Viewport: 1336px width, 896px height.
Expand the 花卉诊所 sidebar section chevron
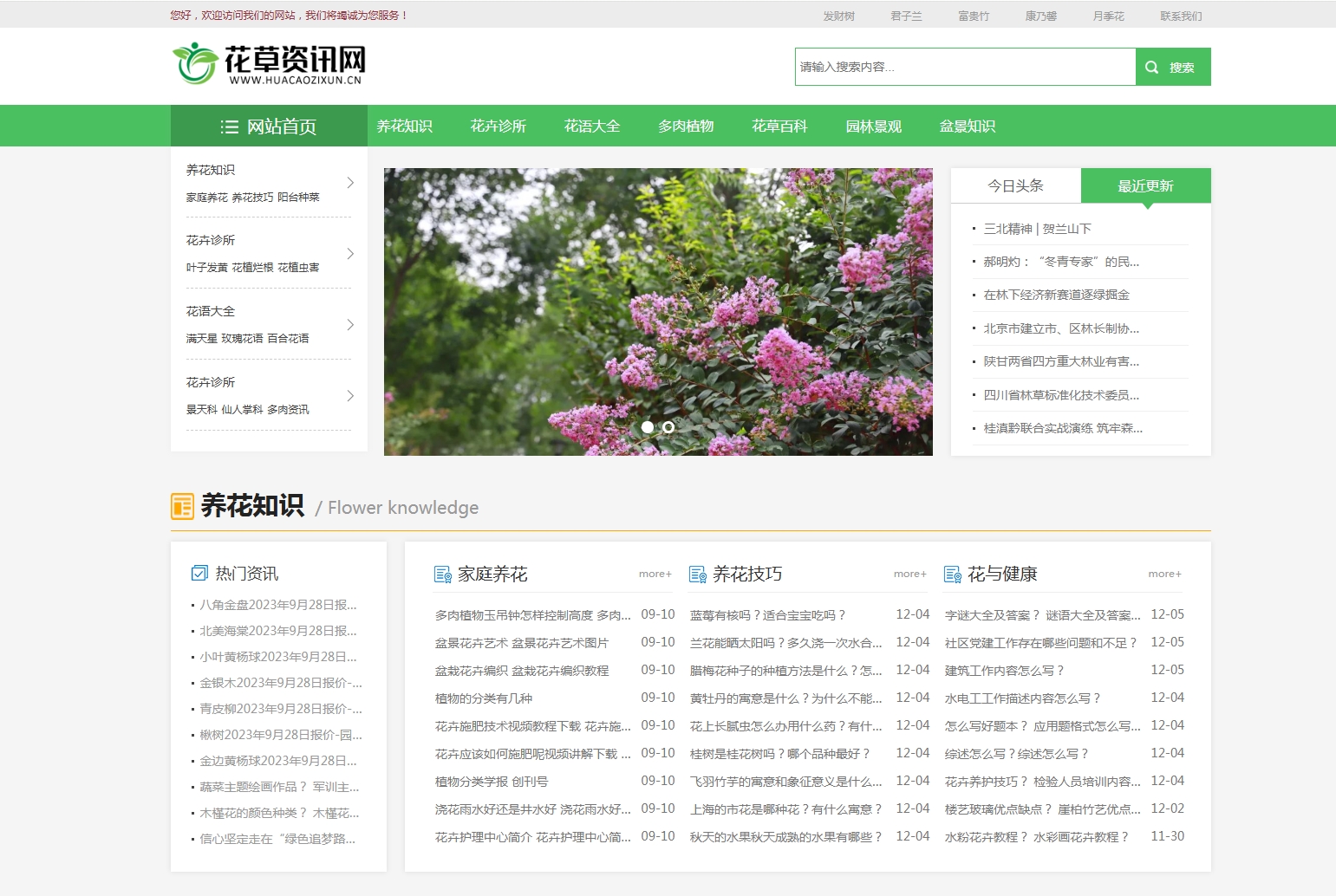pos(350,254)
